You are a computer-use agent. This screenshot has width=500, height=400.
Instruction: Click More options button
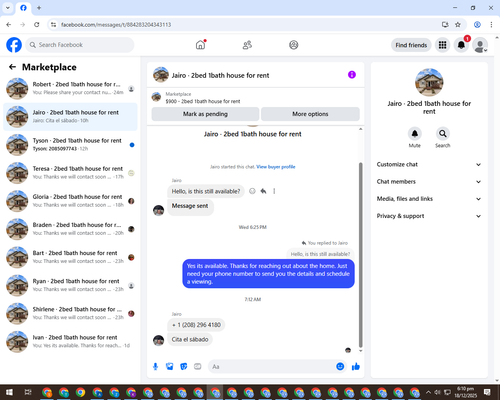click(310, 114)
